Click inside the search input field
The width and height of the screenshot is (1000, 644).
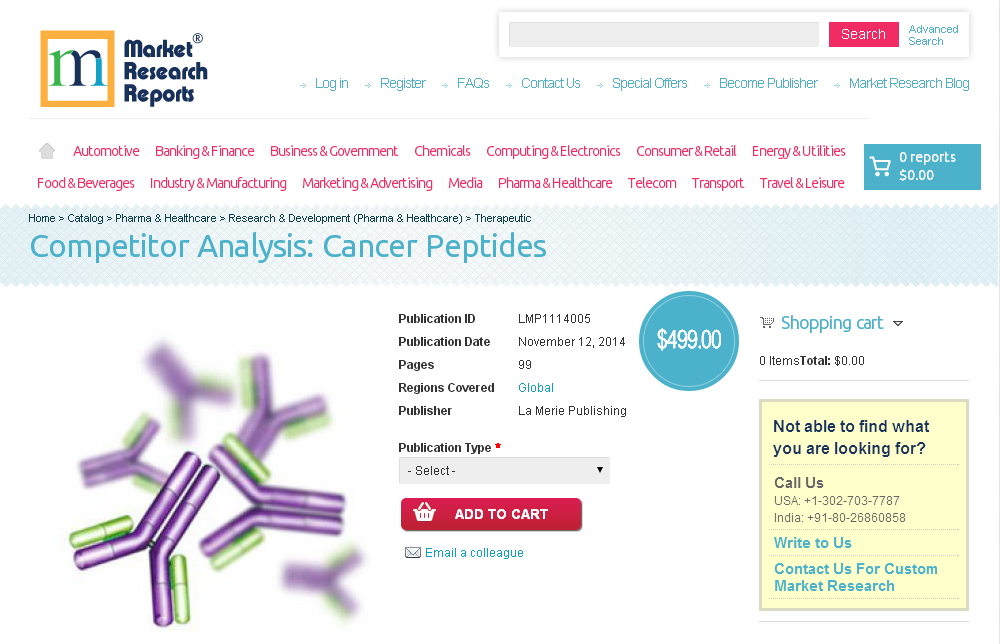(663, 33)
